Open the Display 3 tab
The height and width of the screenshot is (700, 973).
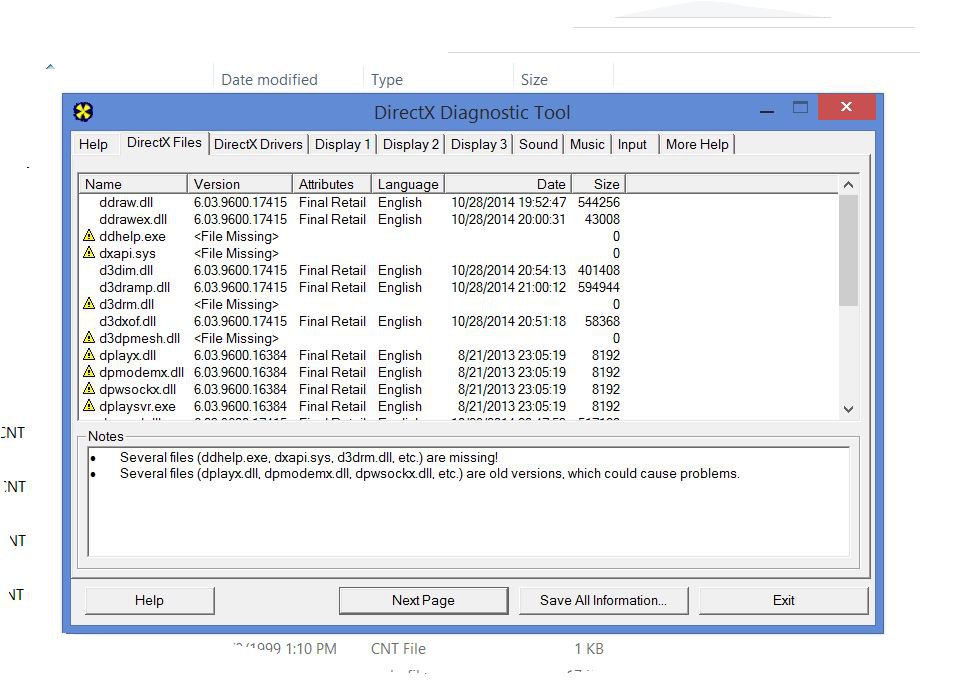(x=478, y=145)
